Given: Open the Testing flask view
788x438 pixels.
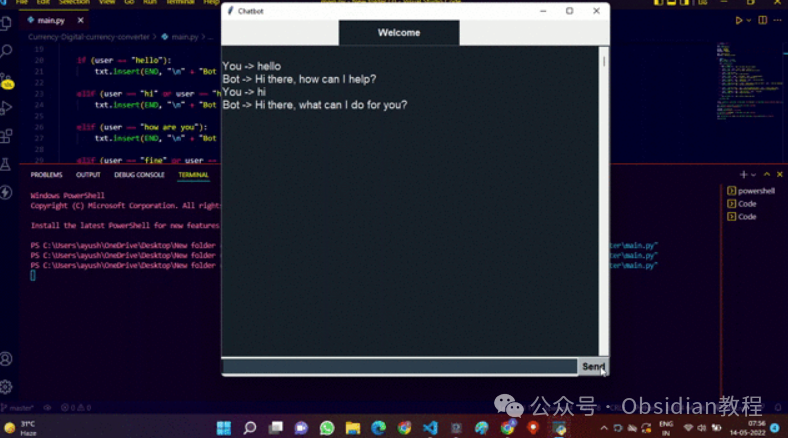Looking at the screenshot, I should pos(6,164).
